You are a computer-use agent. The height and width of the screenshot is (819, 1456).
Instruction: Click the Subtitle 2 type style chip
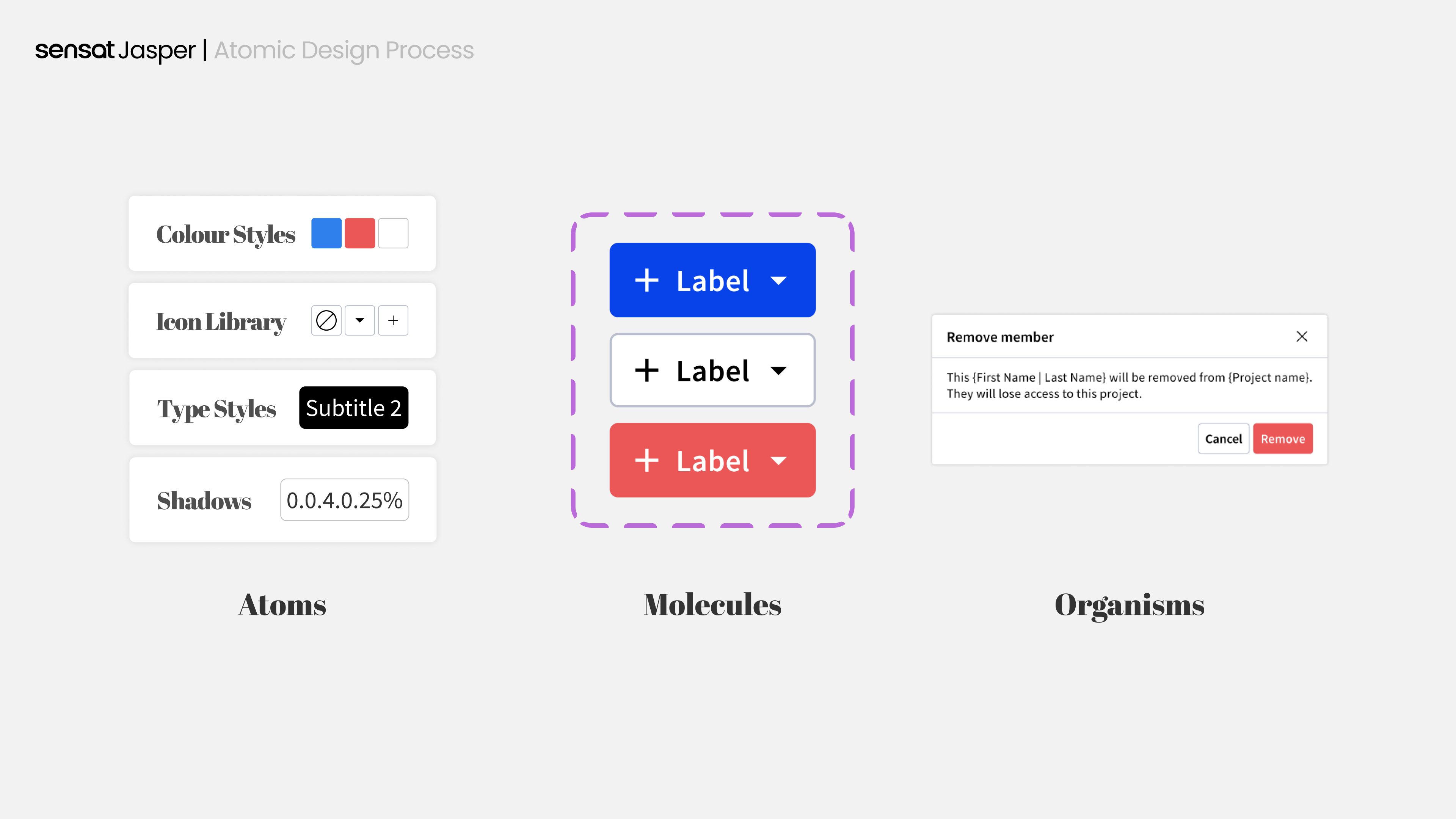tap(354, 408)
